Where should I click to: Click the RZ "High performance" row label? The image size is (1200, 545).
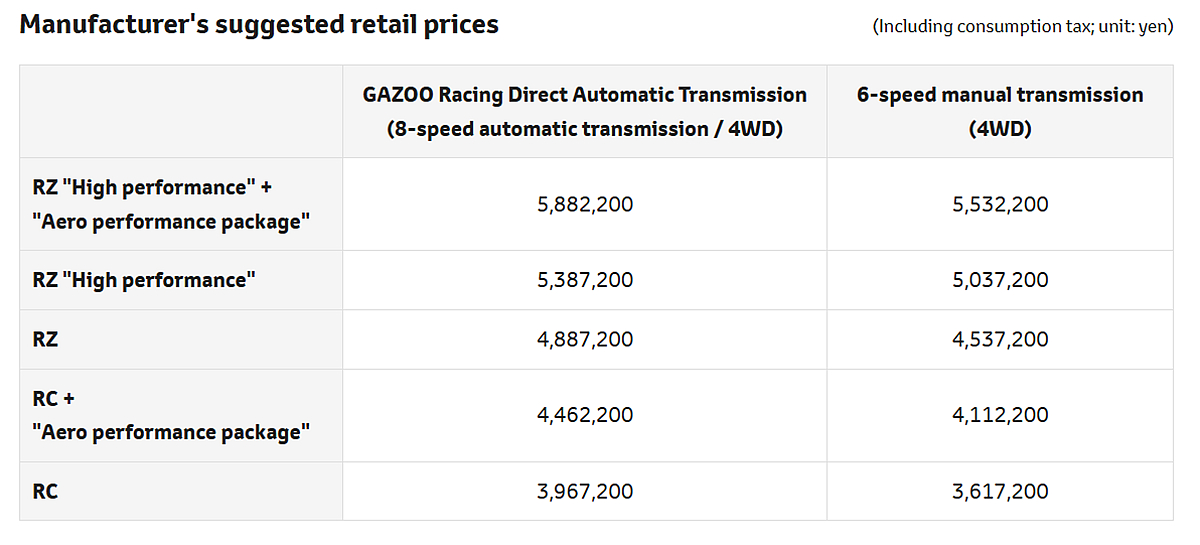144,280
